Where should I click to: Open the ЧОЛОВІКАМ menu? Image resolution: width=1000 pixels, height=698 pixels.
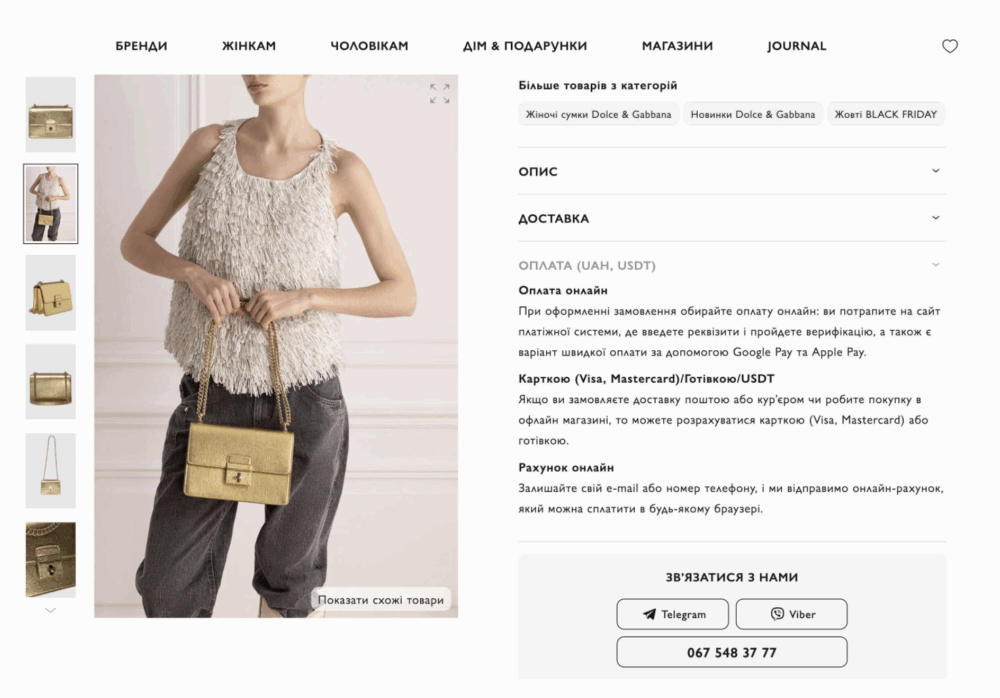369,46
